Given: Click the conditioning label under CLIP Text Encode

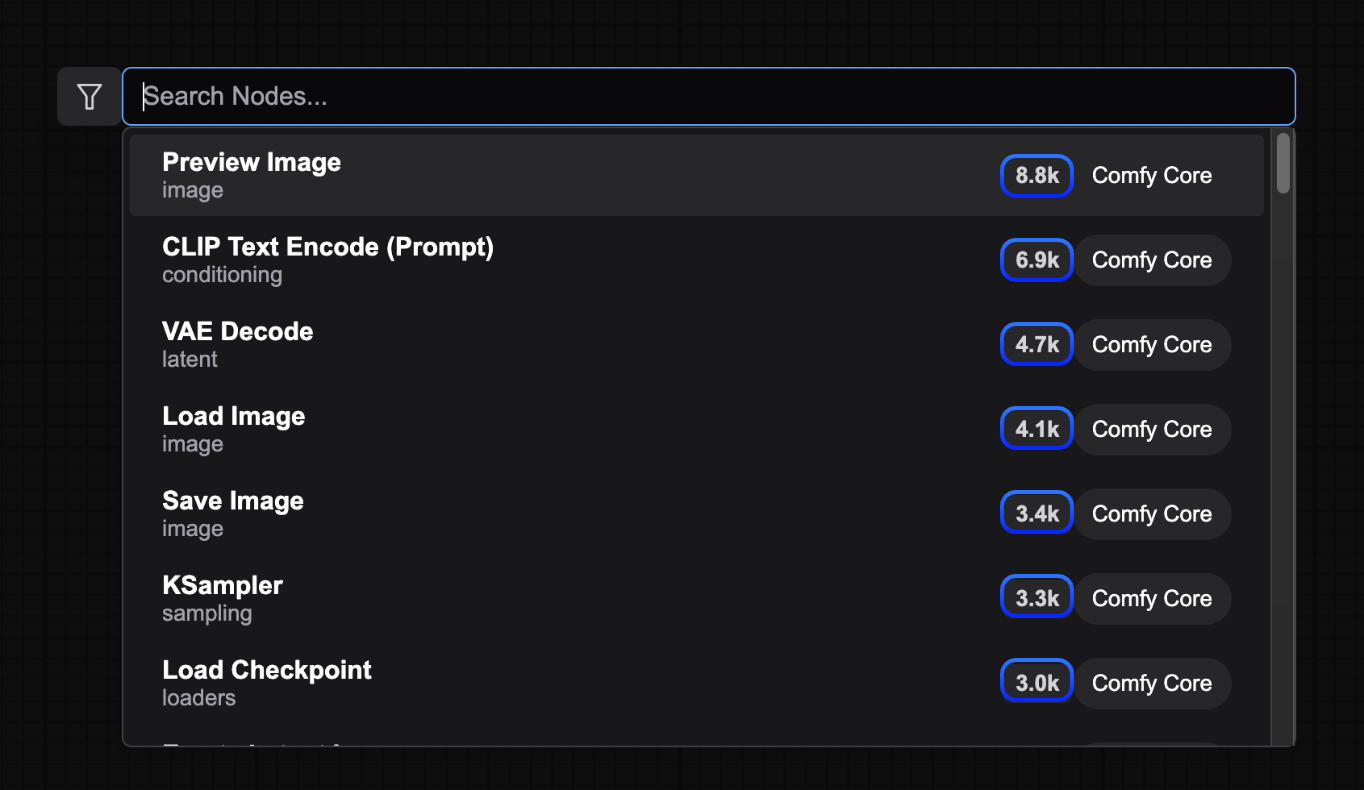Looking at the screenshot, I should coord(222,275).
